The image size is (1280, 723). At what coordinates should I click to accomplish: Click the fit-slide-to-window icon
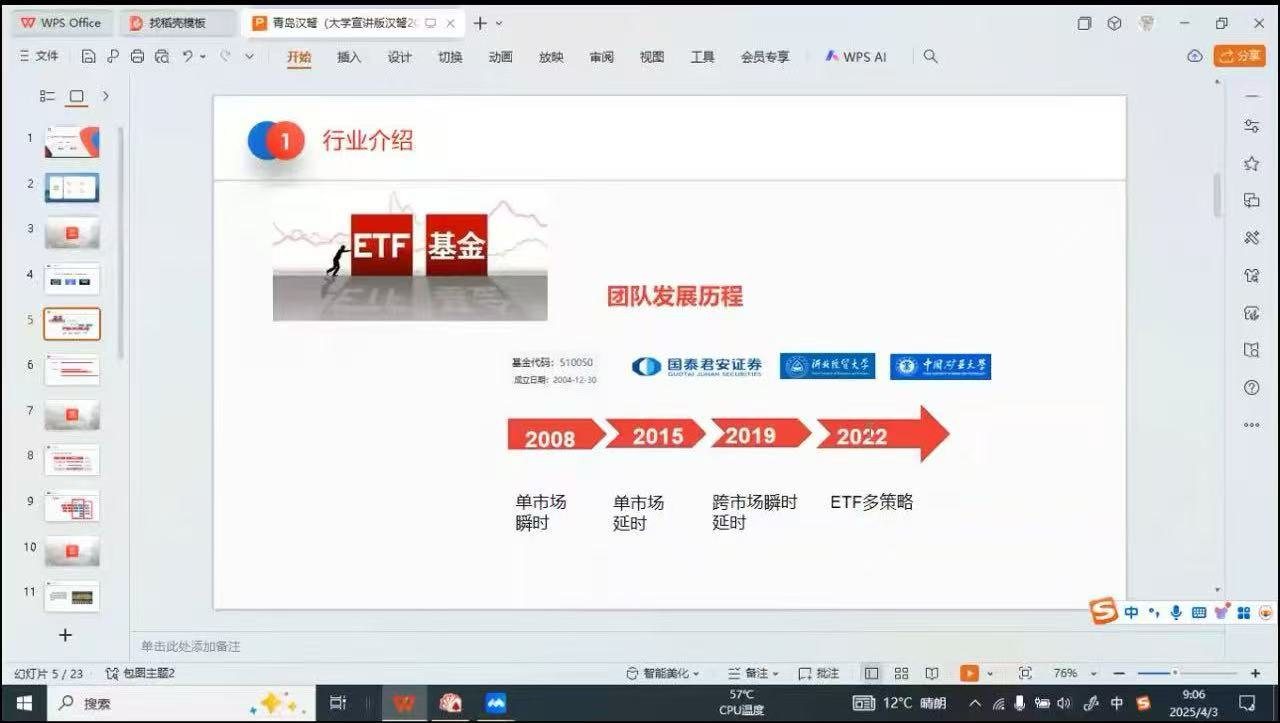point(1025,673)
